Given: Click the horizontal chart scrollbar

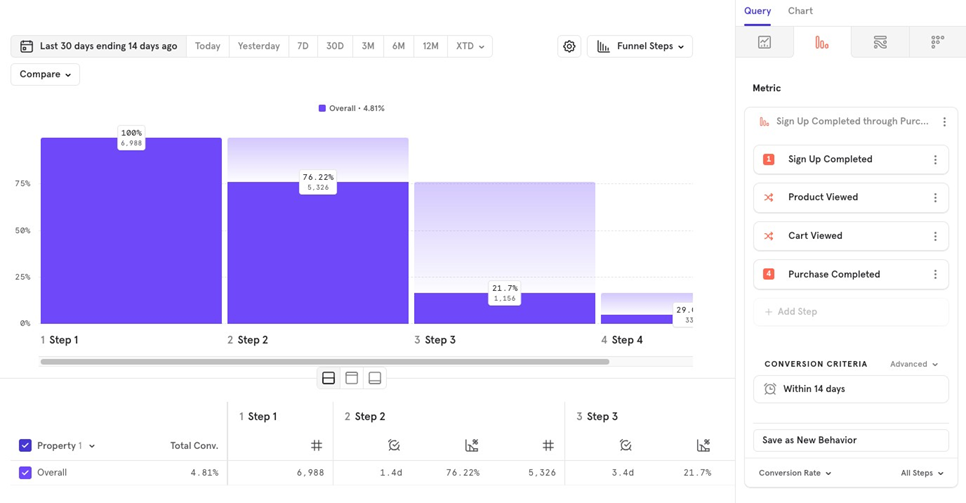Looking at the screenshot, I should (x=324, y=362).
